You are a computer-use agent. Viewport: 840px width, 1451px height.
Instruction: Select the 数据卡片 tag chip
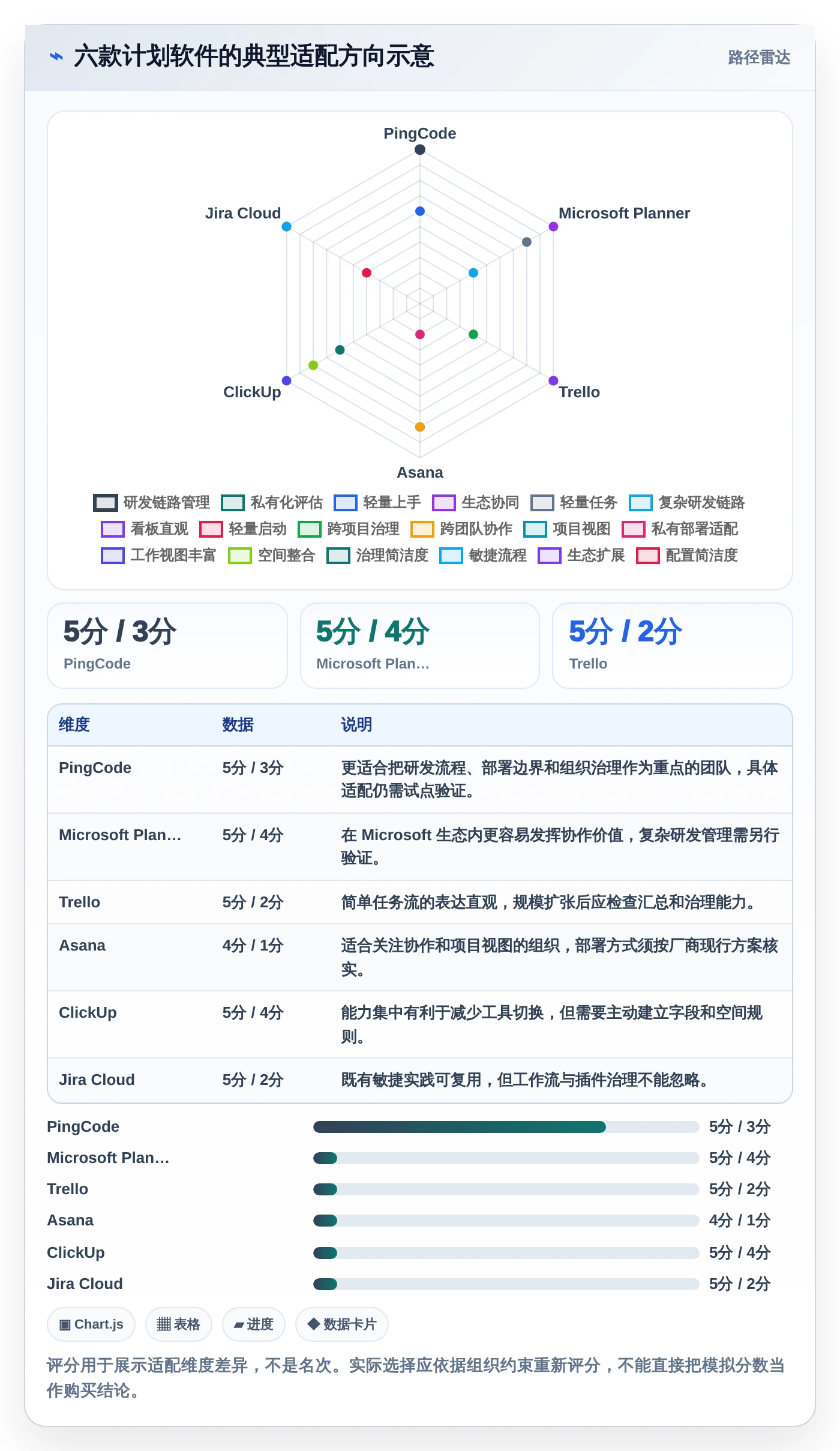tap(342, 1324)
